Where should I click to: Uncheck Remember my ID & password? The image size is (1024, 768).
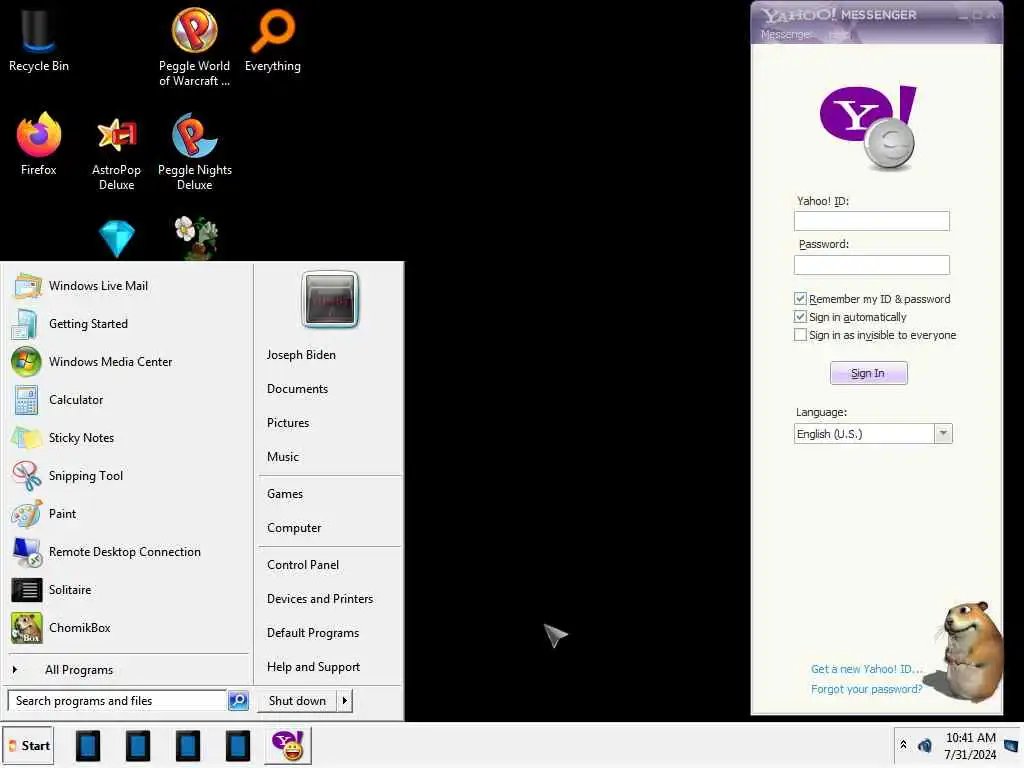pos(800,298)
